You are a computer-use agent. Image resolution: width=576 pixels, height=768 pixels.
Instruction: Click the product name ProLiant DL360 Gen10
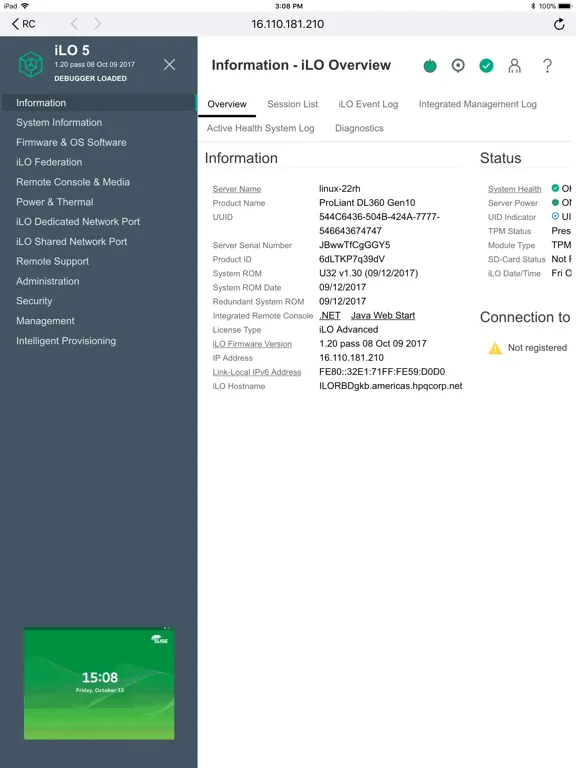pyautogui.click(x=367, y=203)
